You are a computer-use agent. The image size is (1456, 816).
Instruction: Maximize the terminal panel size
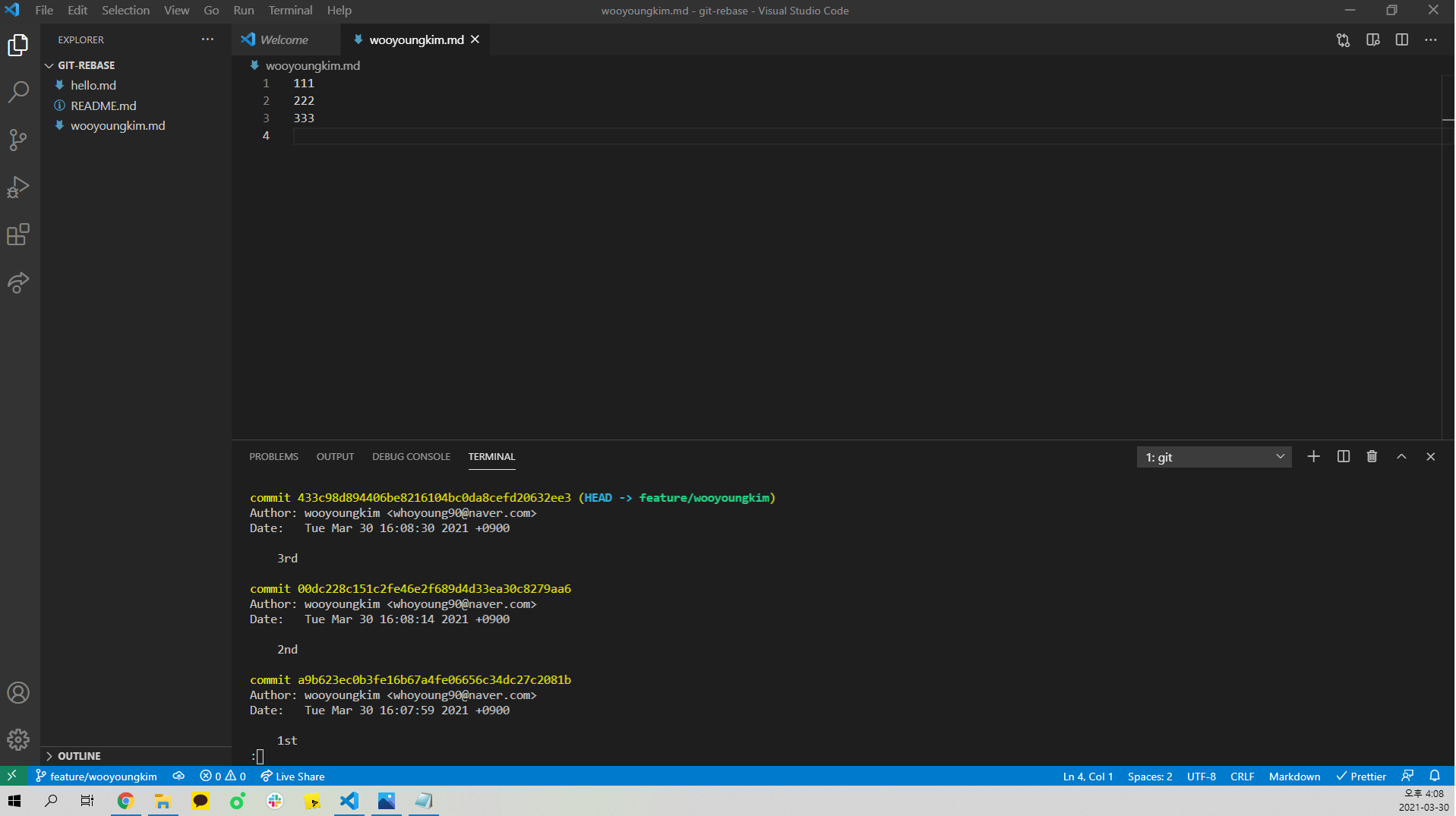coord(1401,456)
